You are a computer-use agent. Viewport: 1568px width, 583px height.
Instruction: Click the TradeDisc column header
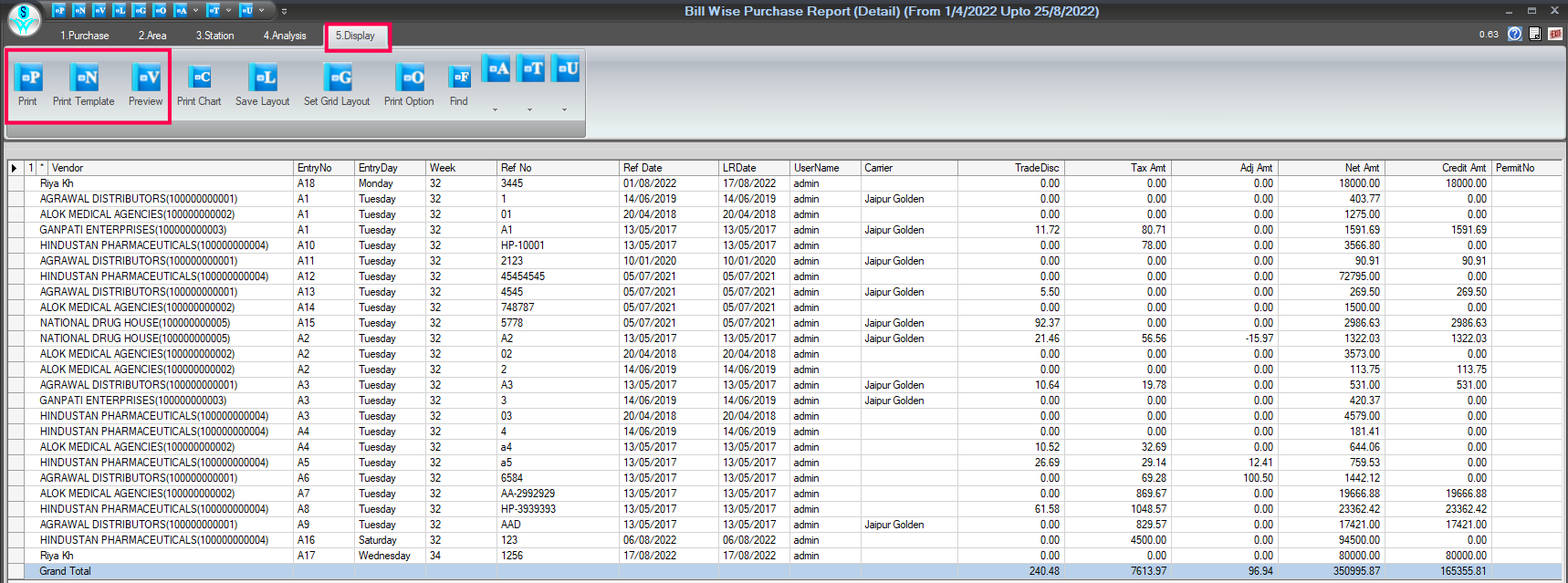click(1010, 168)
